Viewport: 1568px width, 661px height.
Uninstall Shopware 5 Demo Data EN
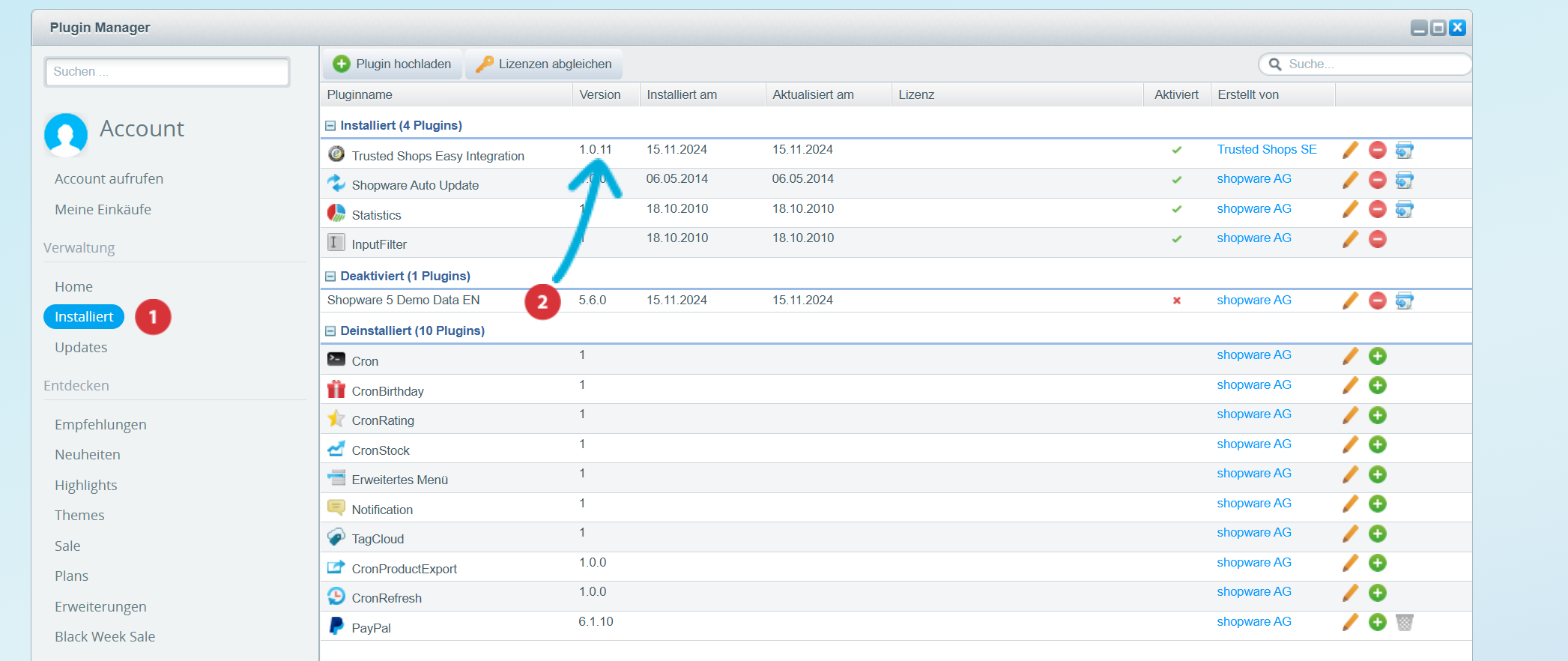tap(1378, 301)
